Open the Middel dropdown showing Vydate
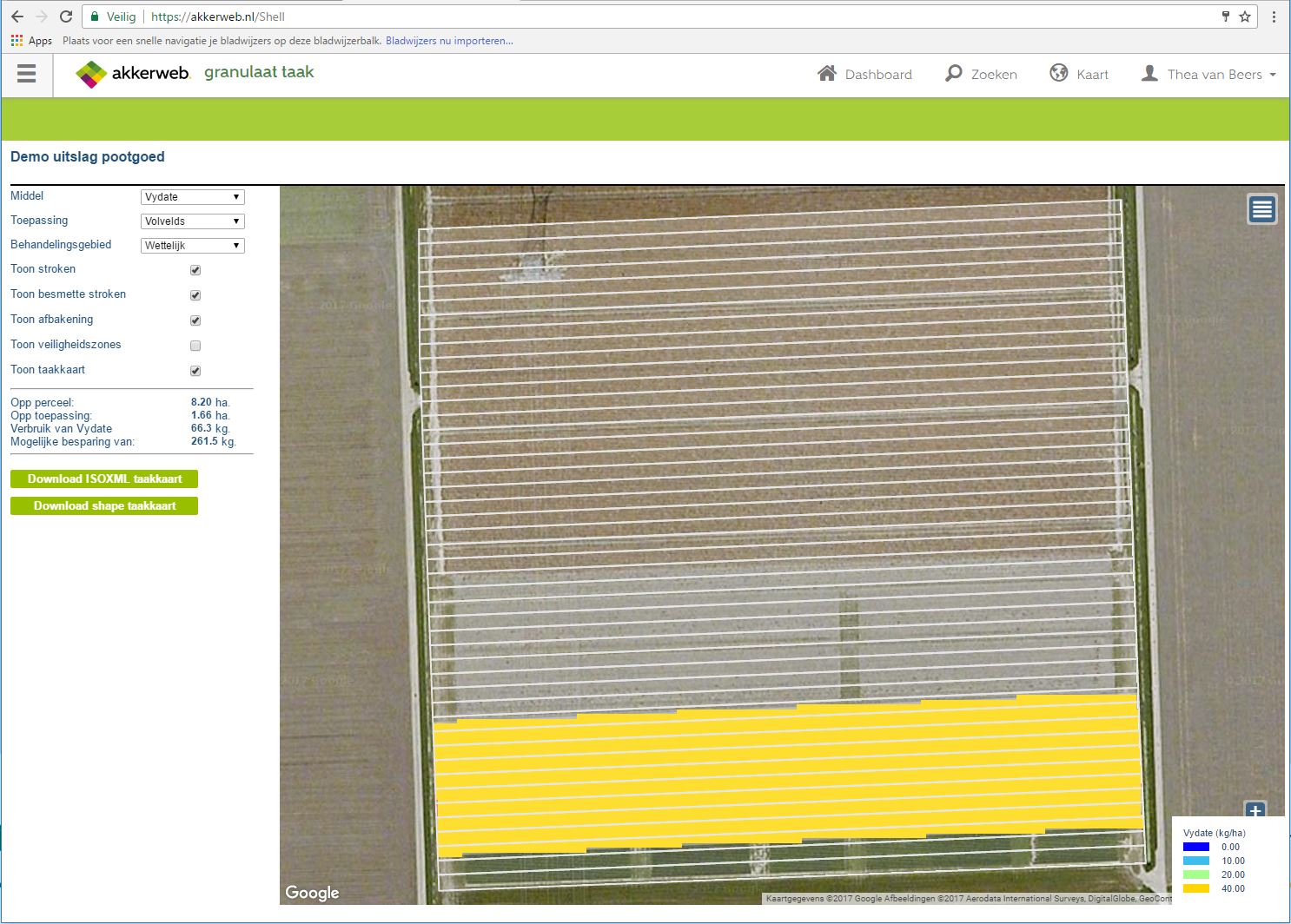The height and width of the screenshot is (924, 1291). point(192,197)
